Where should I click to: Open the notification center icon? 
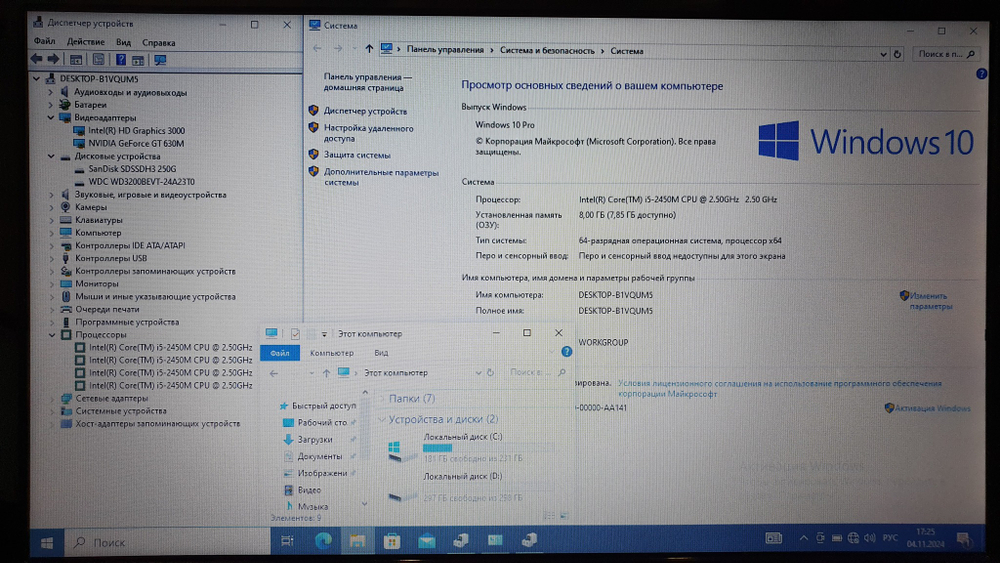tap(964, 539)
